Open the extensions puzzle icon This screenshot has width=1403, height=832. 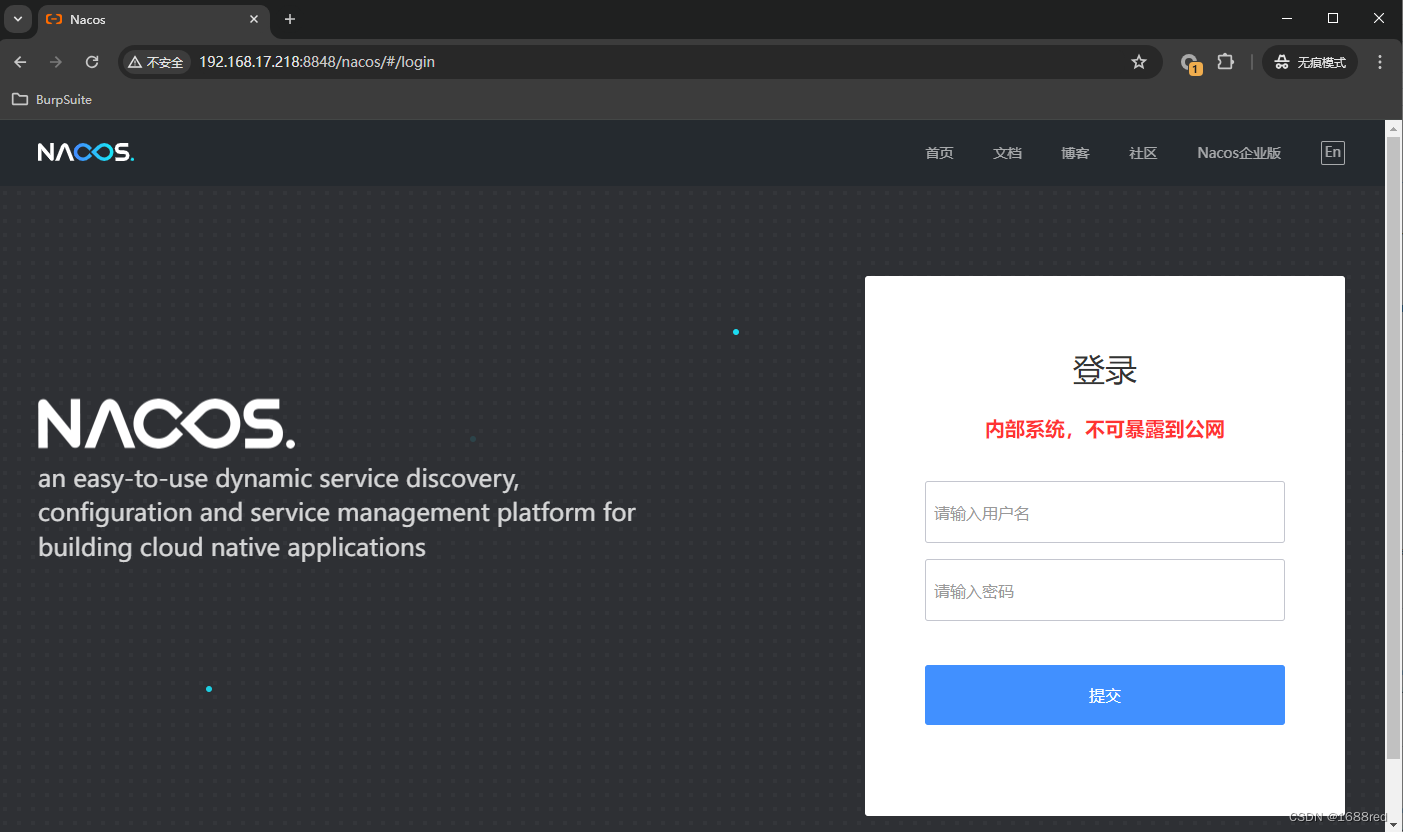coord(1225,62)
